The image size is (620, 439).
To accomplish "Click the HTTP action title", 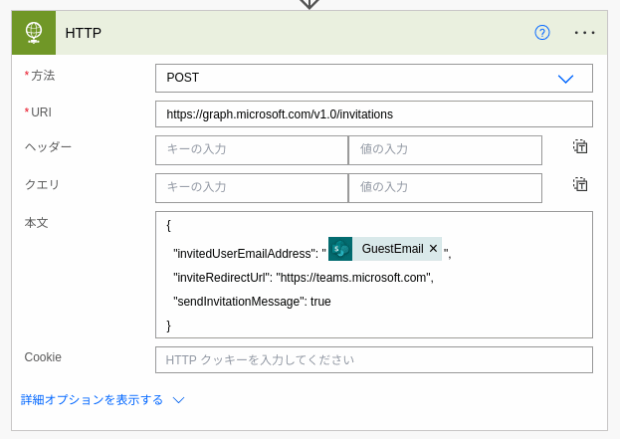I will pyautogui.click(x=83, y=33).
